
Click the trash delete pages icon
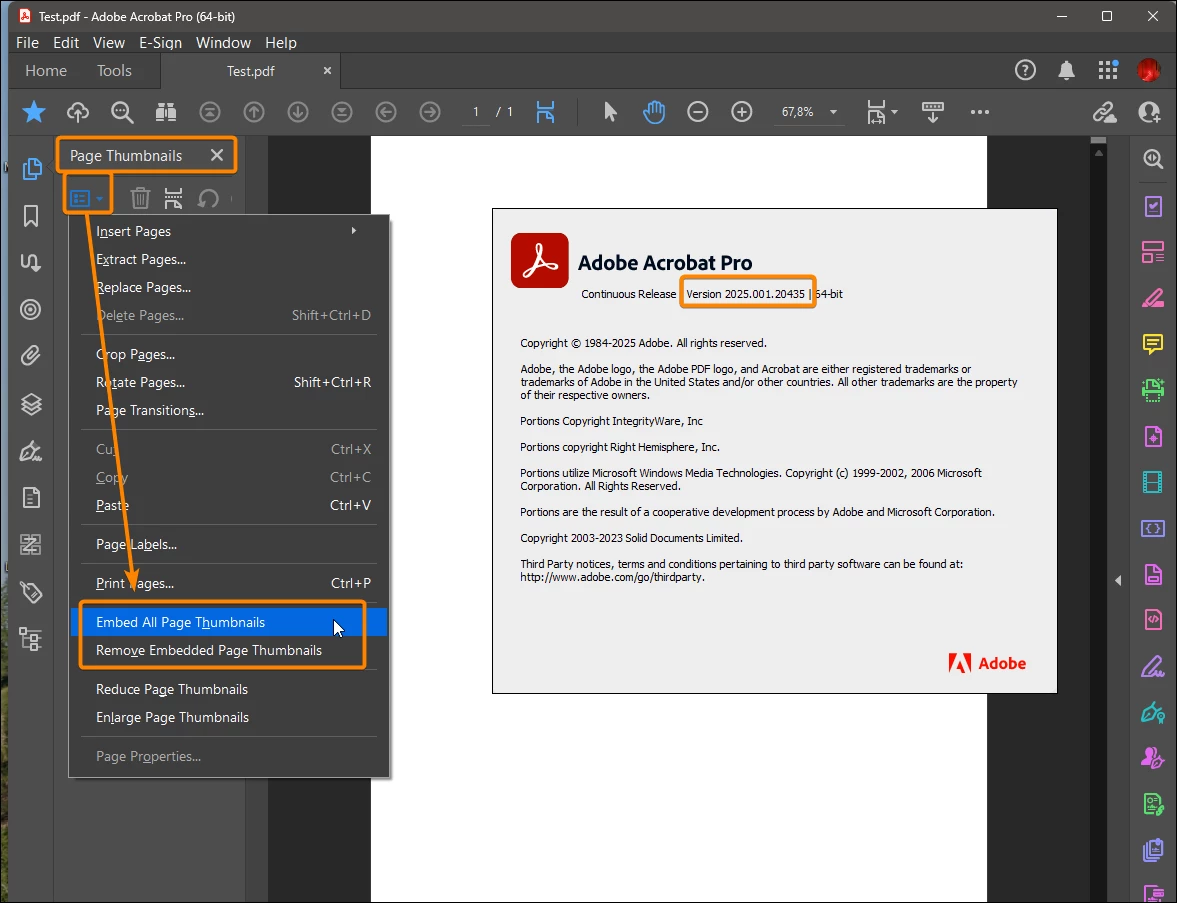[140, 198]
